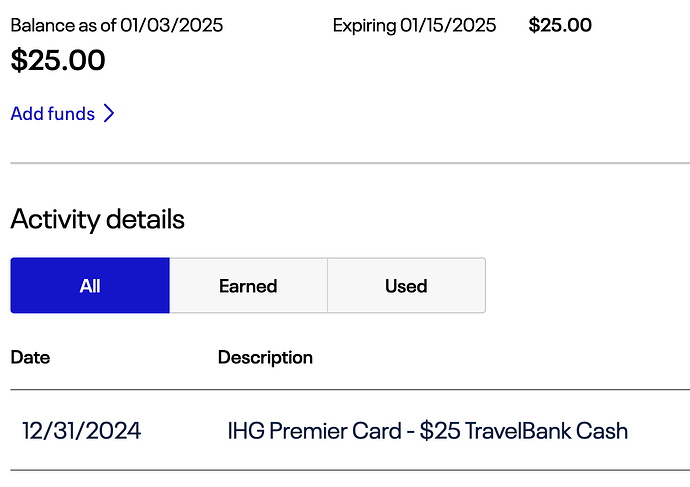Click the large $25.00 balance amount
This screenshot has height=487, width=690.
[x=58, y=60]
